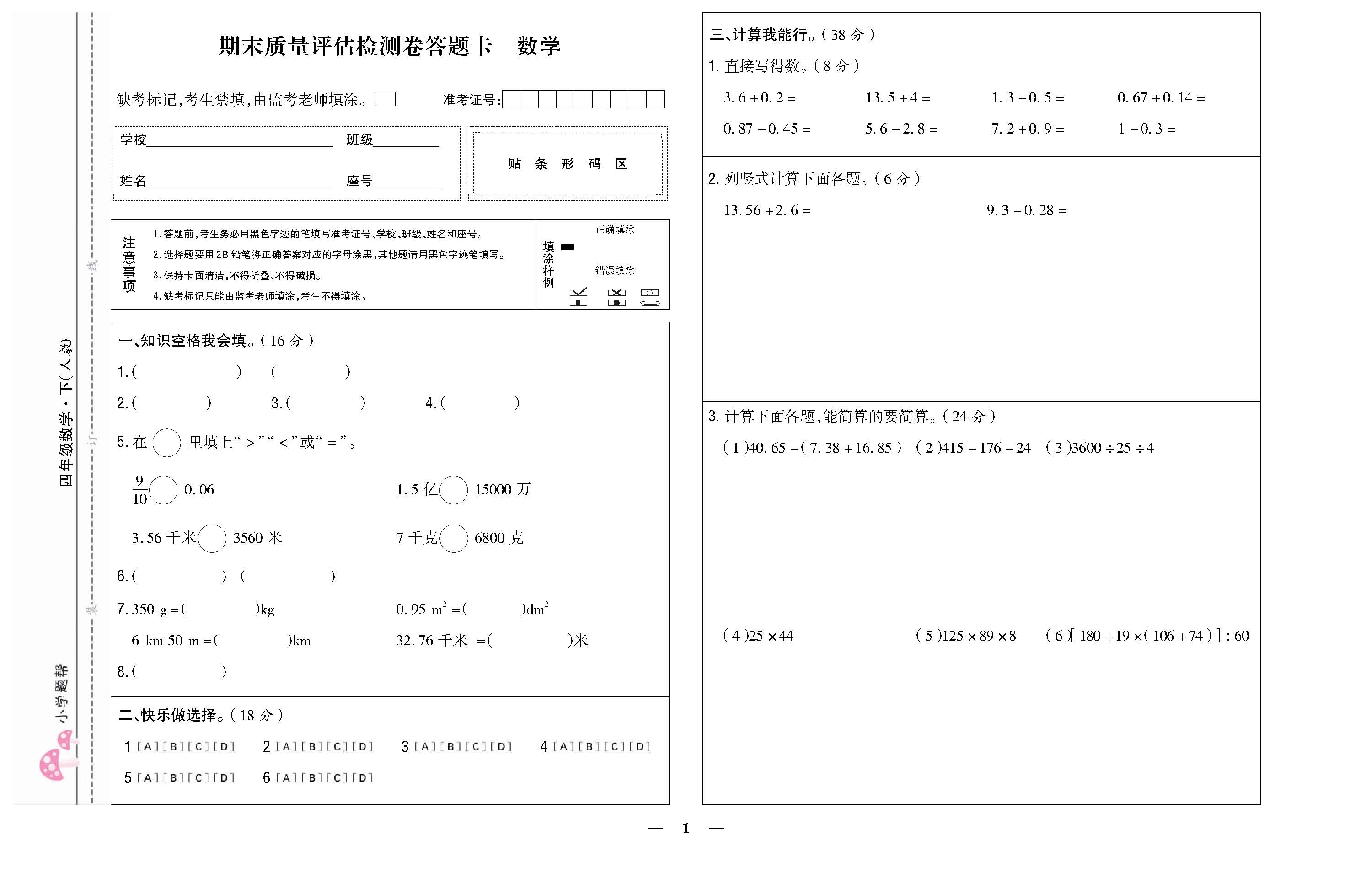This screenshot has height=878, width=1372.
Task: Click the side label 四年级数学·下(人教)
Action: 66,413
